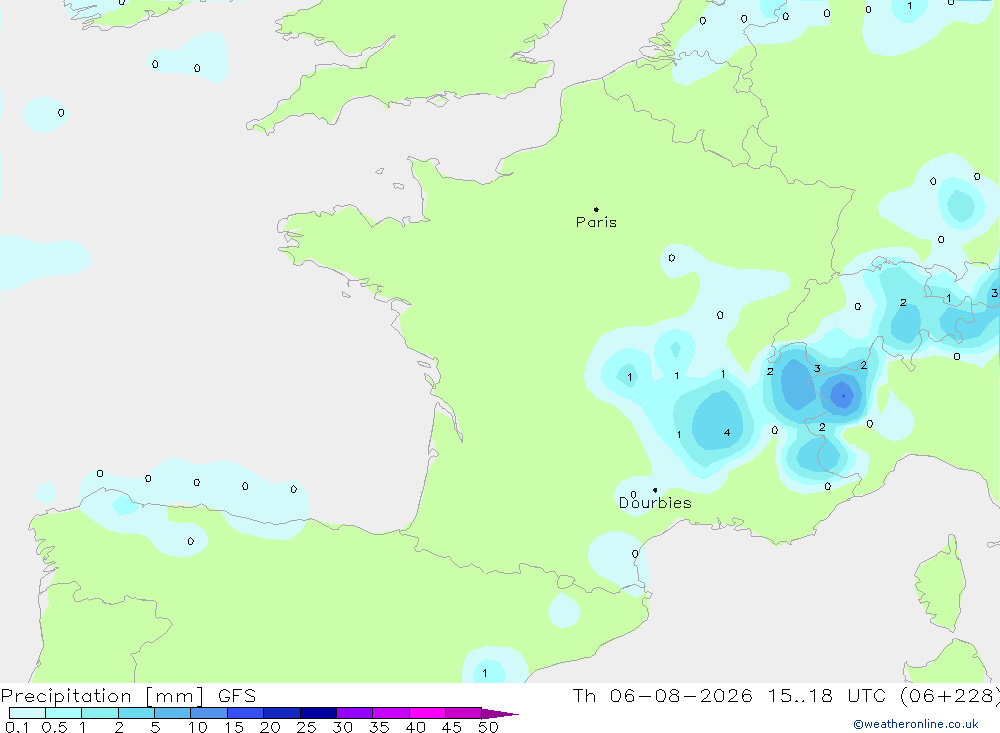Click the legend scale label '0.1'
This screenshot has width=1000, height=733.
pyautogui.click(x=17, y=727)
